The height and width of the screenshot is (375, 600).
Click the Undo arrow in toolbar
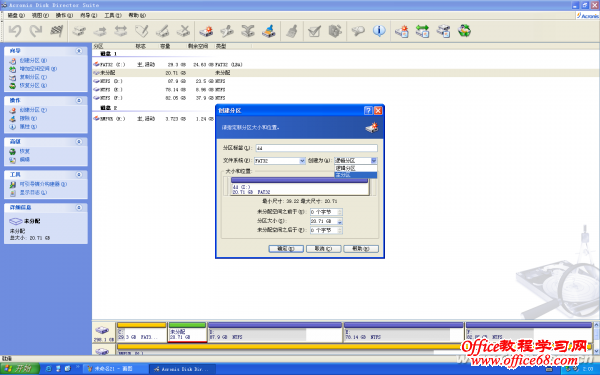[x=15, y=31]
